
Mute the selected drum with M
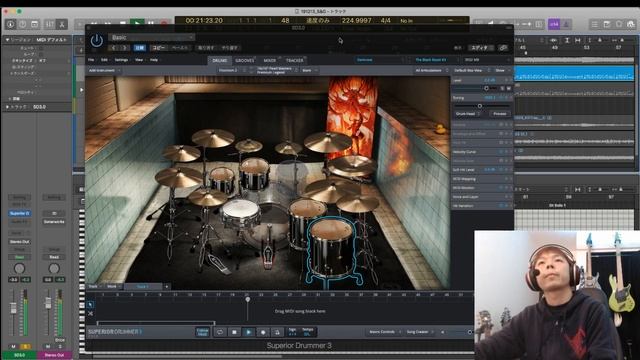509,88
